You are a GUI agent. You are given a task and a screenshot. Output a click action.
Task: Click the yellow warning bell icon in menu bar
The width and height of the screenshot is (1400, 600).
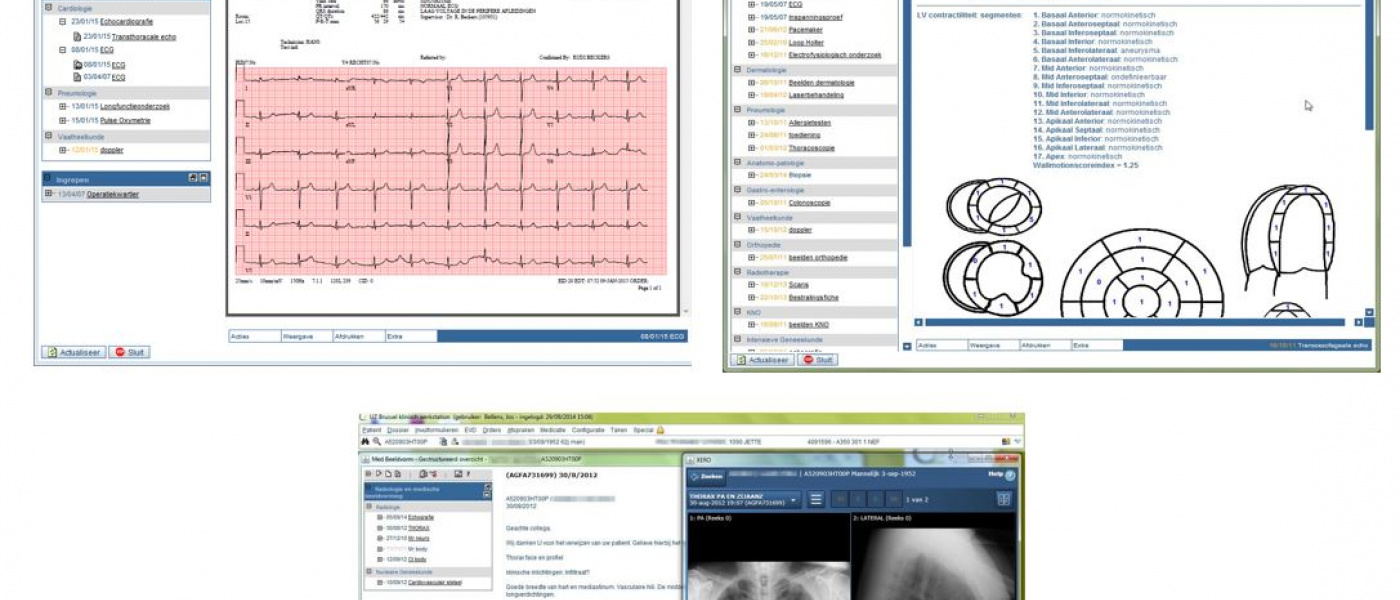[x=660, y=429]
